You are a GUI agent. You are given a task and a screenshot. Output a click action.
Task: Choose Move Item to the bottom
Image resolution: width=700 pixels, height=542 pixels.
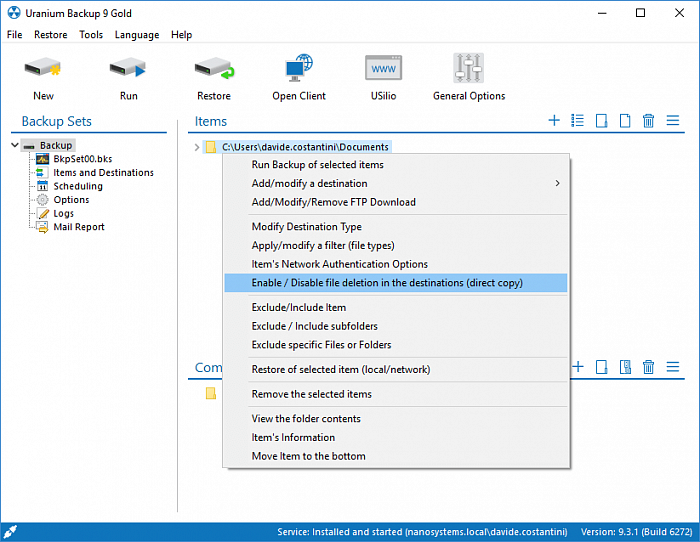click(396, 456)
